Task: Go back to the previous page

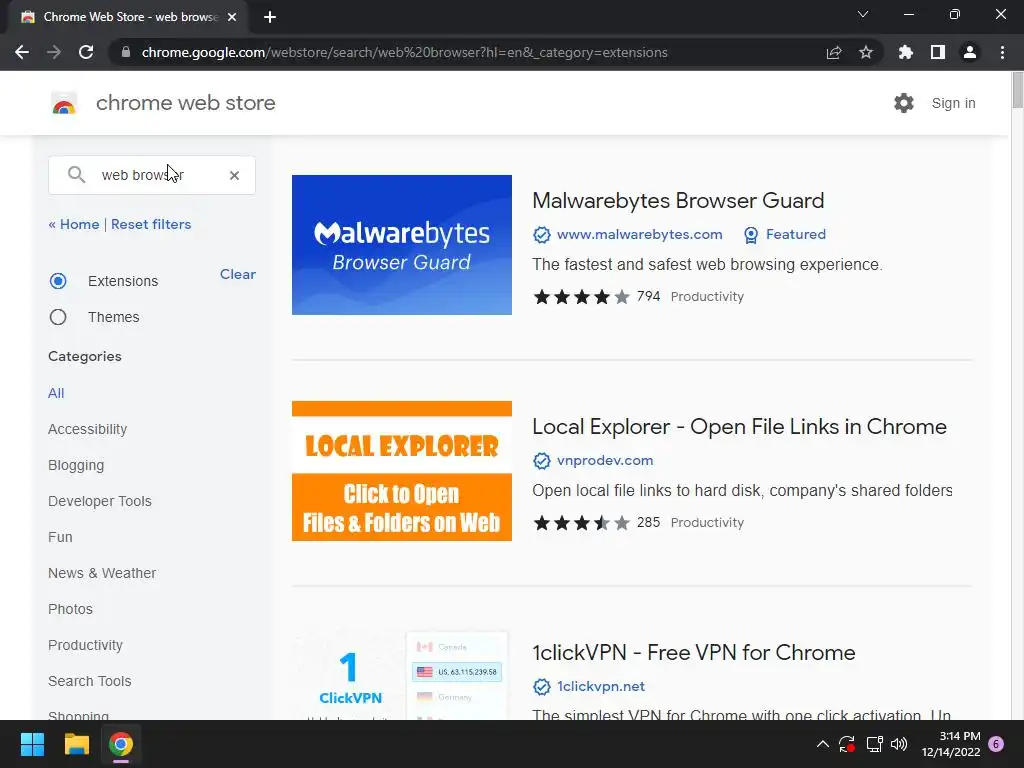Action: click(x=22, y=52)
